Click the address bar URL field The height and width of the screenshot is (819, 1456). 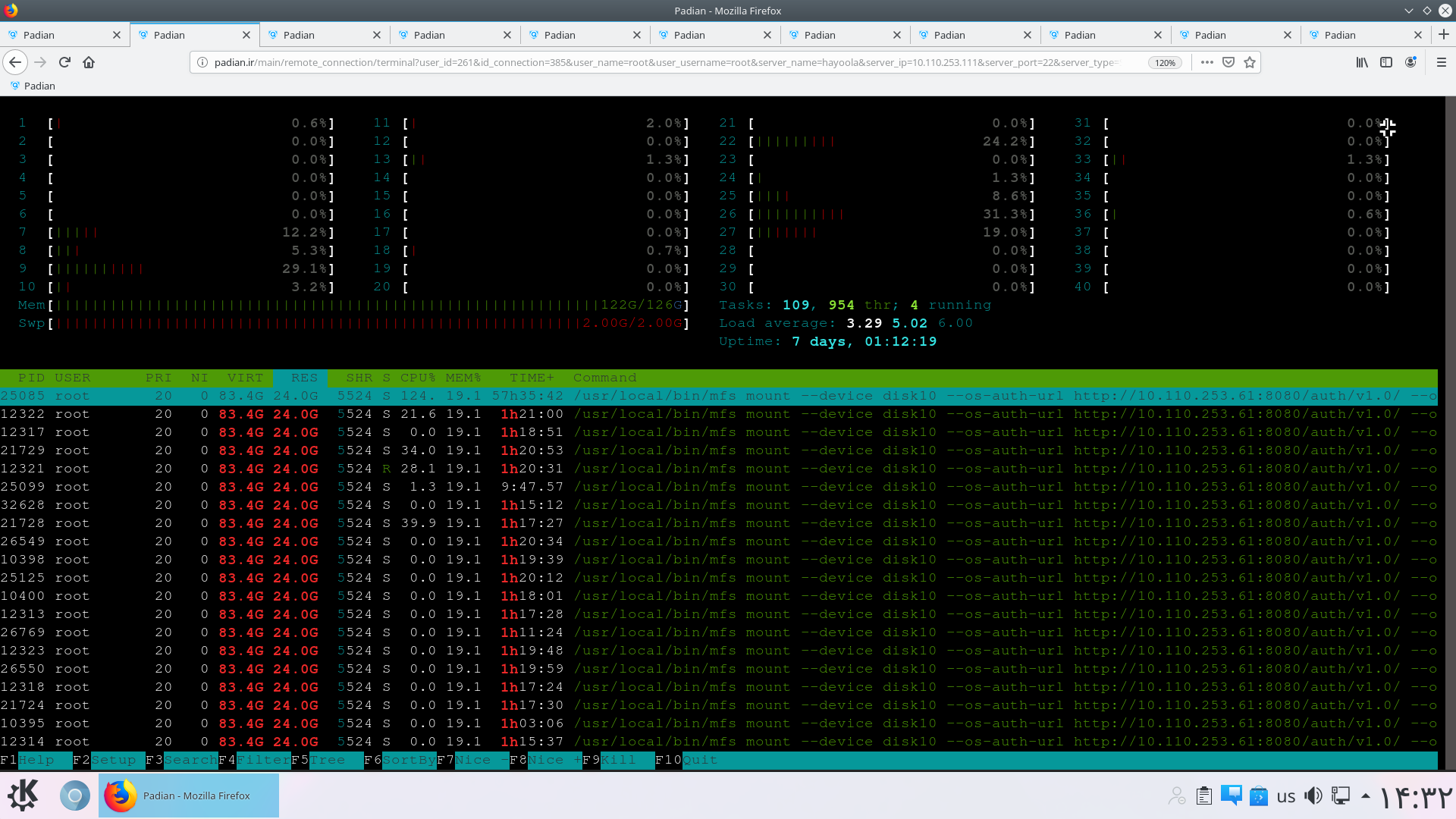coord(667,62)
